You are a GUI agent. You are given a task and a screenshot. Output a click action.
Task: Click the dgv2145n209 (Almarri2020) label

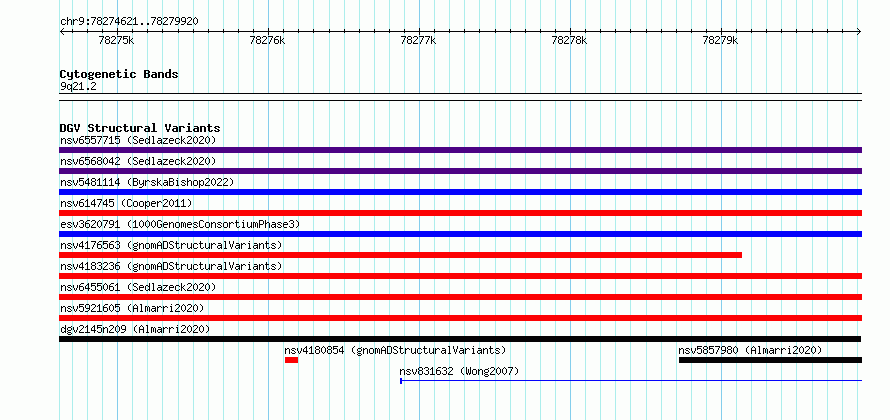point(135,329)
